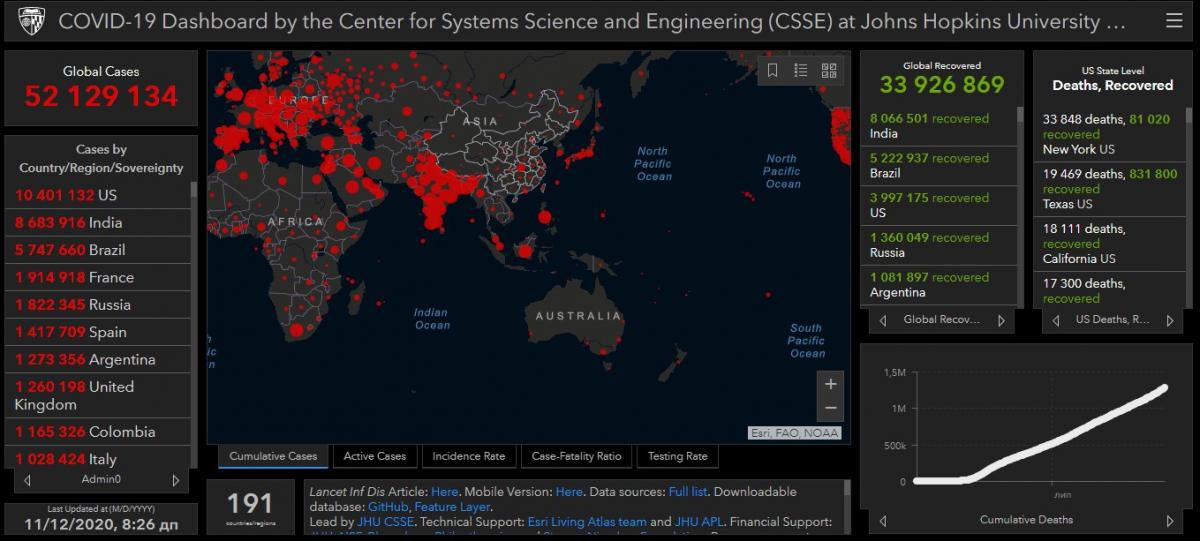Image resolution: width=1200 pixels, height=541 pixels.
Task: Select Russia in cases by country list
Action: click(98, 304)
